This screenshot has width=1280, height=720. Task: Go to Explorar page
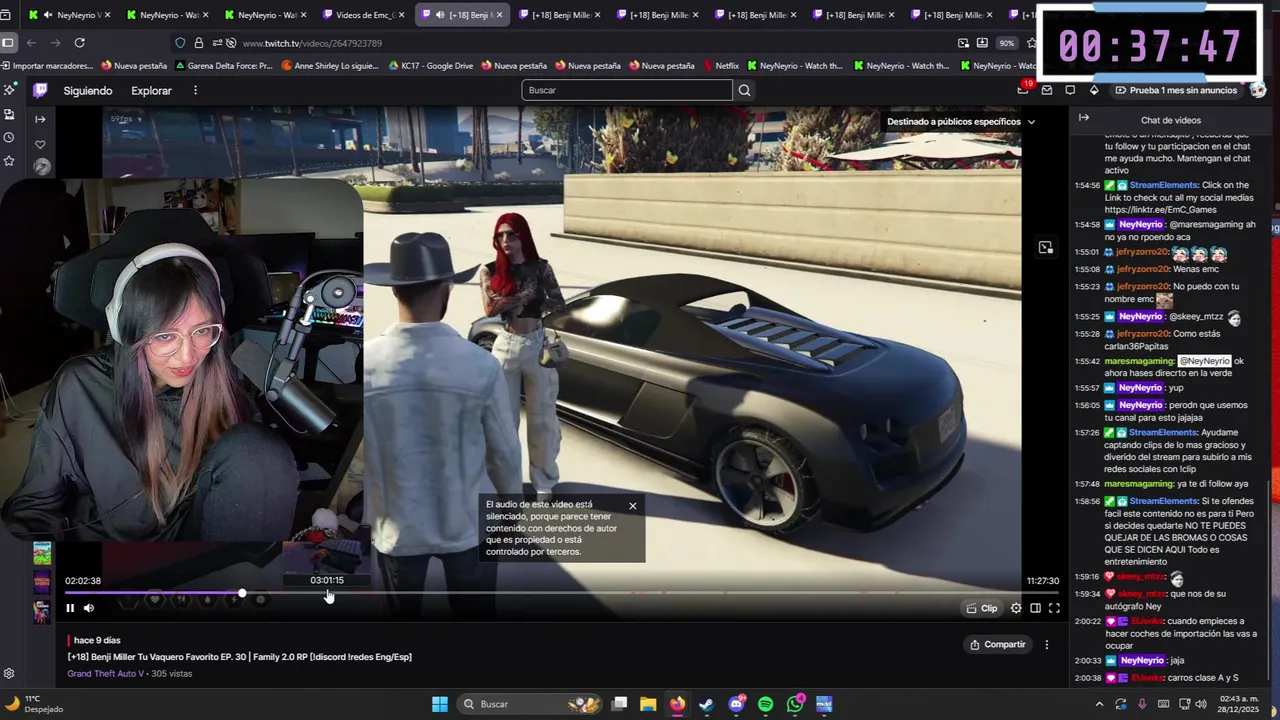[x=151, y=90]
